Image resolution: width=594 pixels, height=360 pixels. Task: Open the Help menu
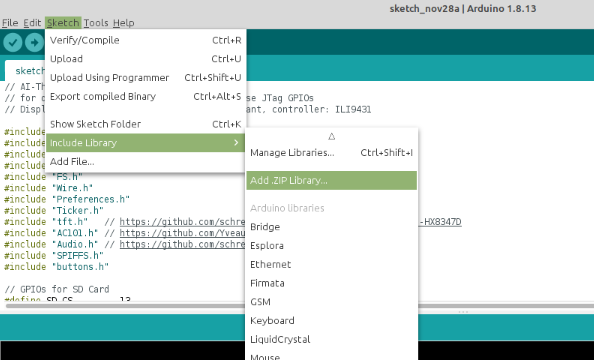123,23
